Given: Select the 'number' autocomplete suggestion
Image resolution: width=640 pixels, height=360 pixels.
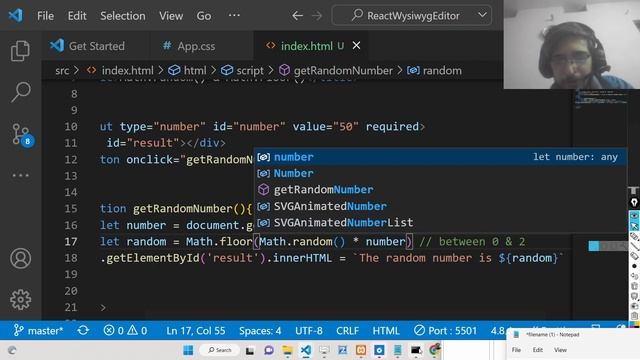Looking at the screenshot, I should pos(440,157).
